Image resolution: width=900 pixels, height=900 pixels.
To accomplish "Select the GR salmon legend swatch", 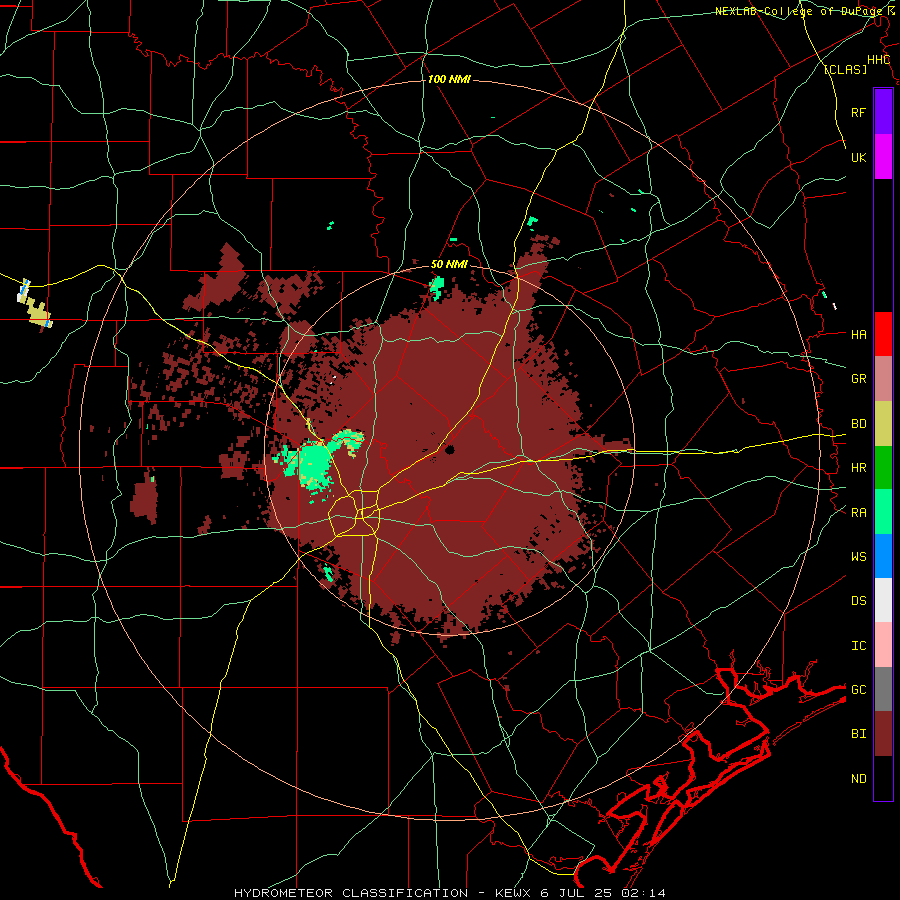I will coord(883,379).
